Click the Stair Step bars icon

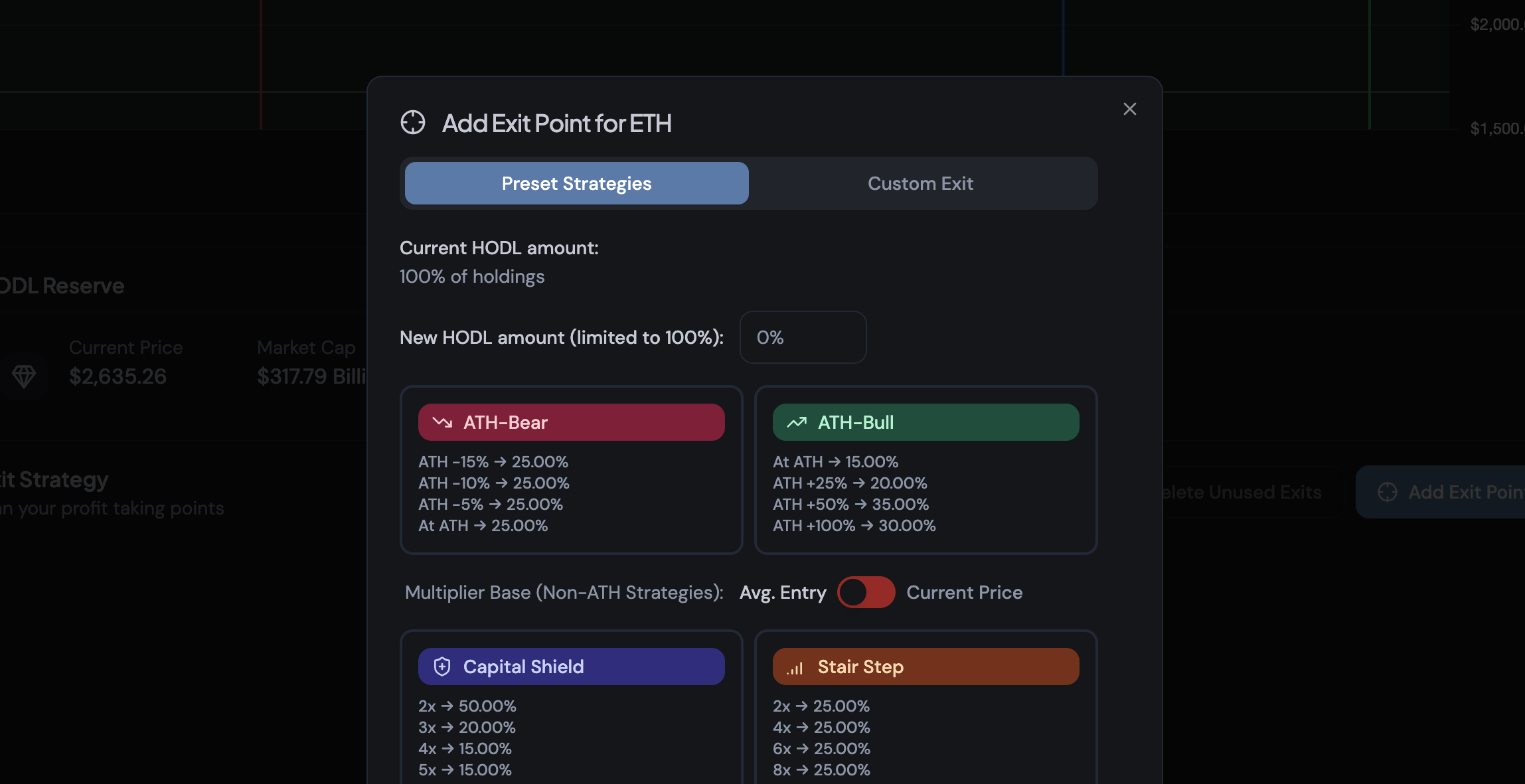click(795, 668)
